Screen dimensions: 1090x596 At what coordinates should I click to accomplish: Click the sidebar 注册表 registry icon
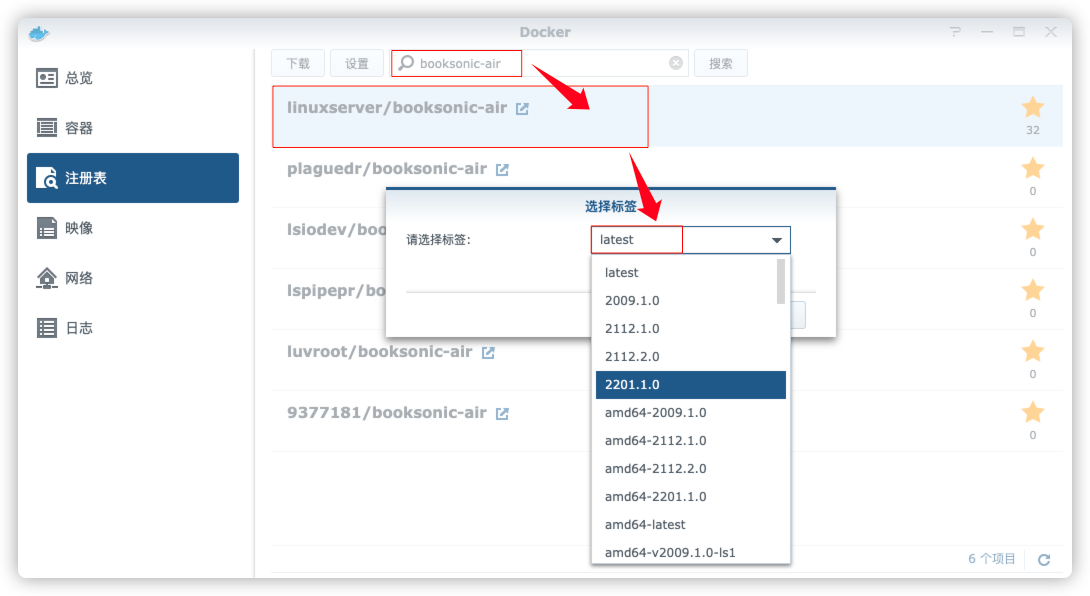[47, 178]
